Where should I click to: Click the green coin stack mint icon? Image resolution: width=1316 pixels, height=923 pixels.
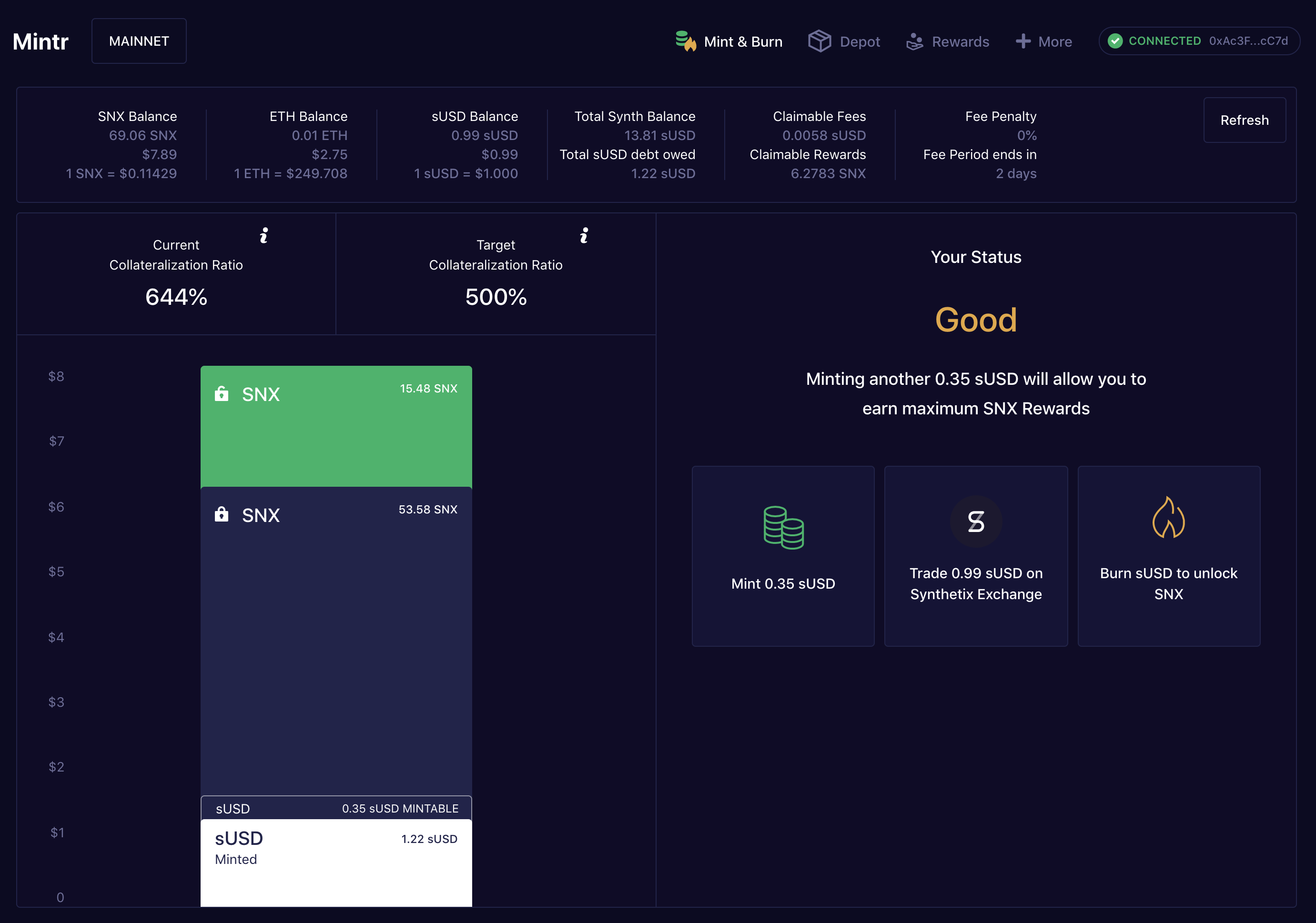click(x=783, y=527)
